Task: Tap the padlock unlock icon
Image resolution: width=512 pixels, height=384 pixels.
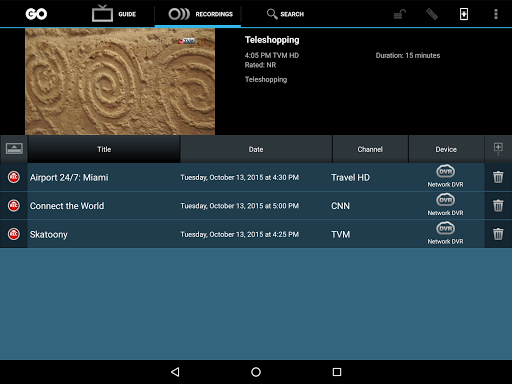Action: point(400,14)
